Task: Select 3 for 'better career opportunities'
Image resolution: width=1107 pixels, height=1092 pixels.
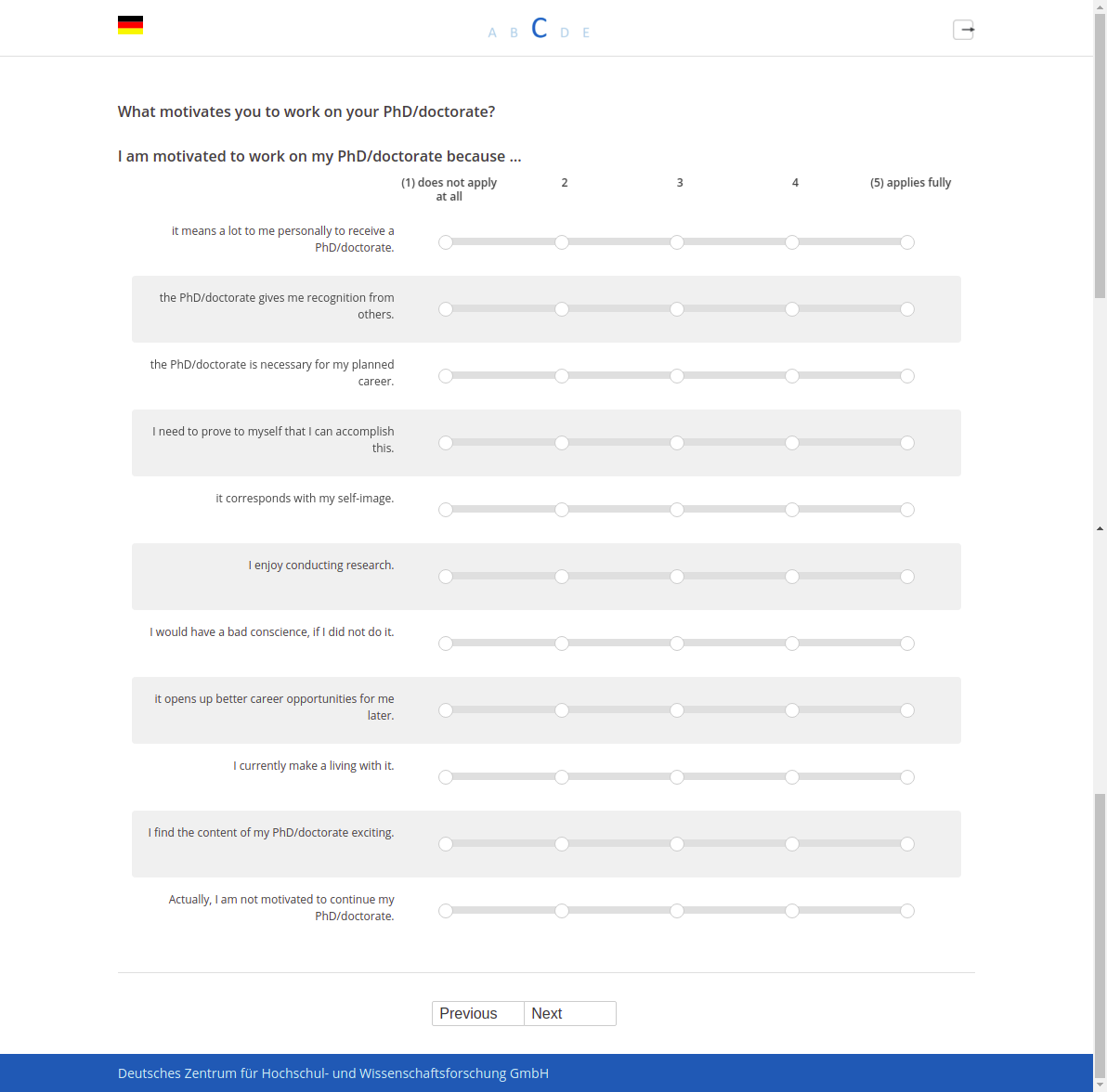Action: (676, 710)
